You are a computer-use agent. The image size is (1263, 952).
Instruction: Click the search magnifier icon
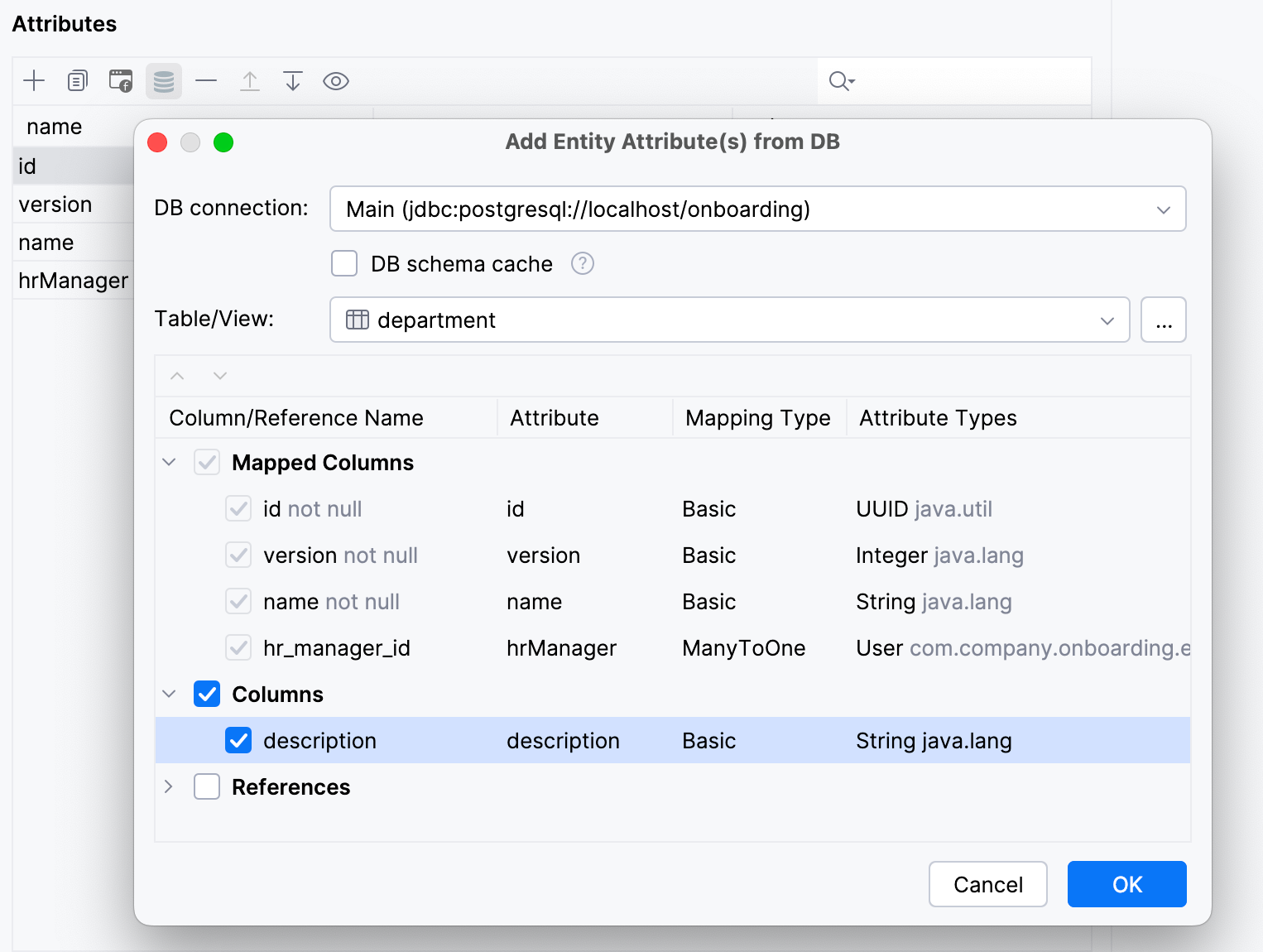coord(840,81)
